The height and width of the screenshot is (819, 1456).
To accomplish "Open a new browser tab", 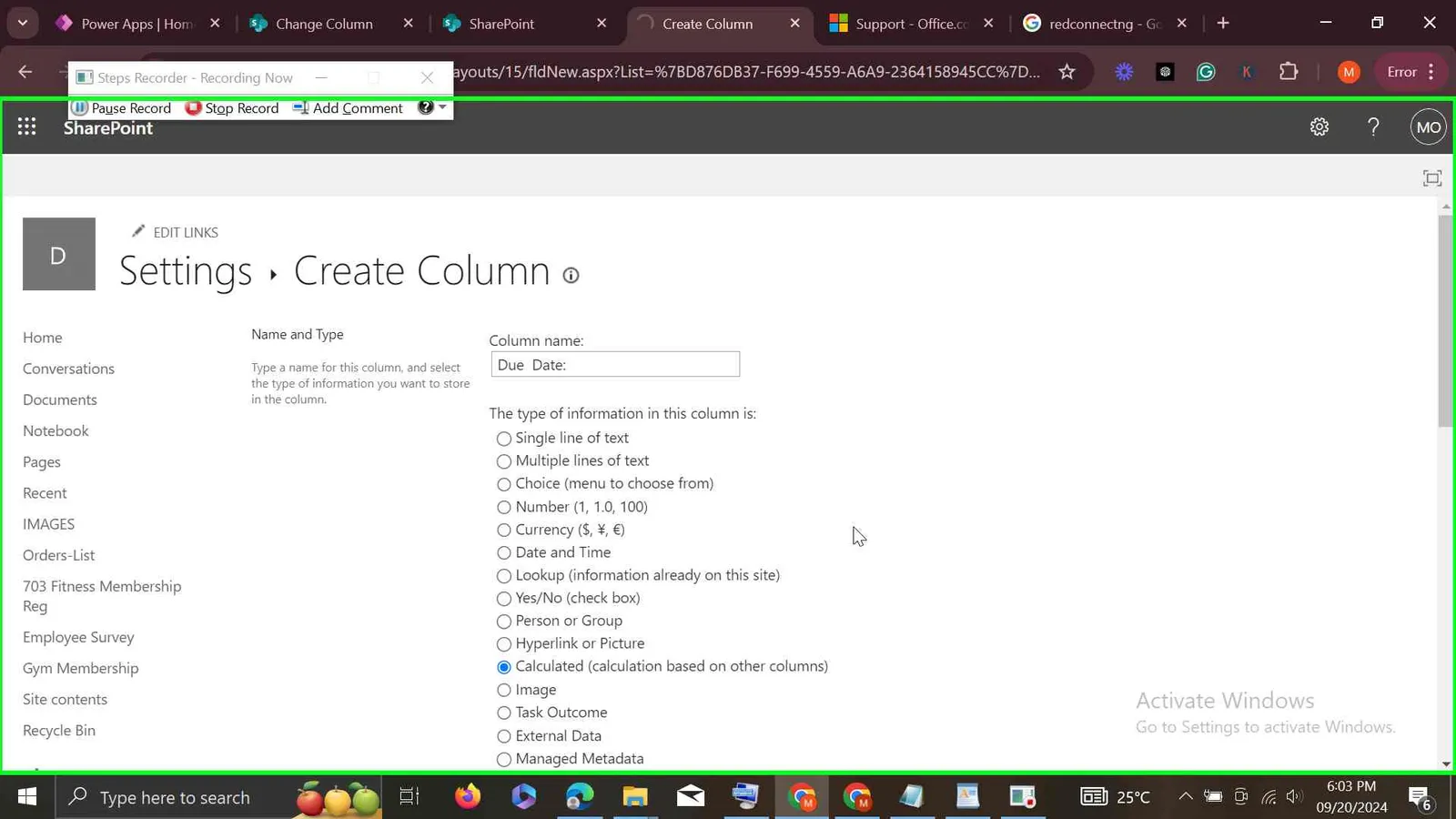I will [1223, 24].
